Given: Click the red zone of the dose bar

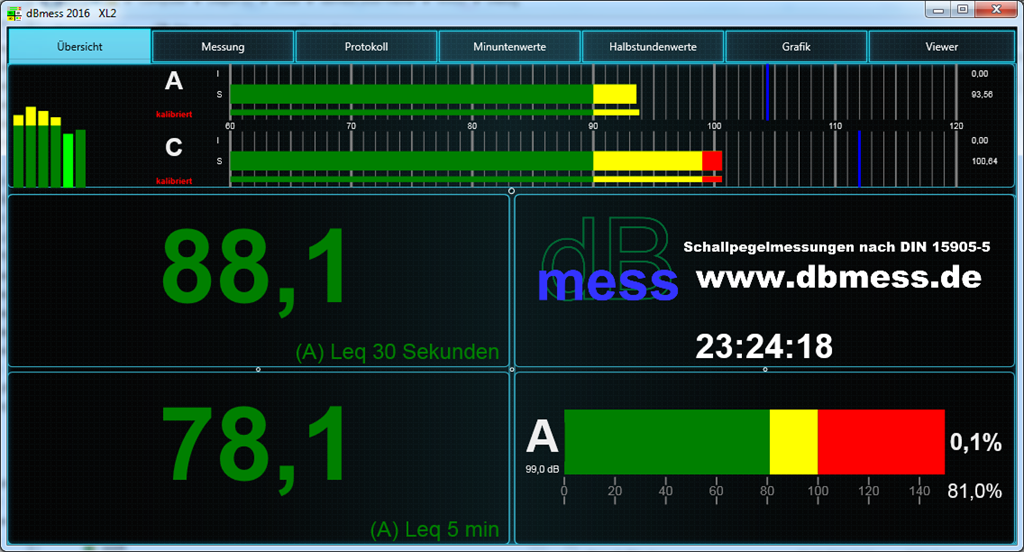Looking at the screenshot, I should [x=880, y=442].
